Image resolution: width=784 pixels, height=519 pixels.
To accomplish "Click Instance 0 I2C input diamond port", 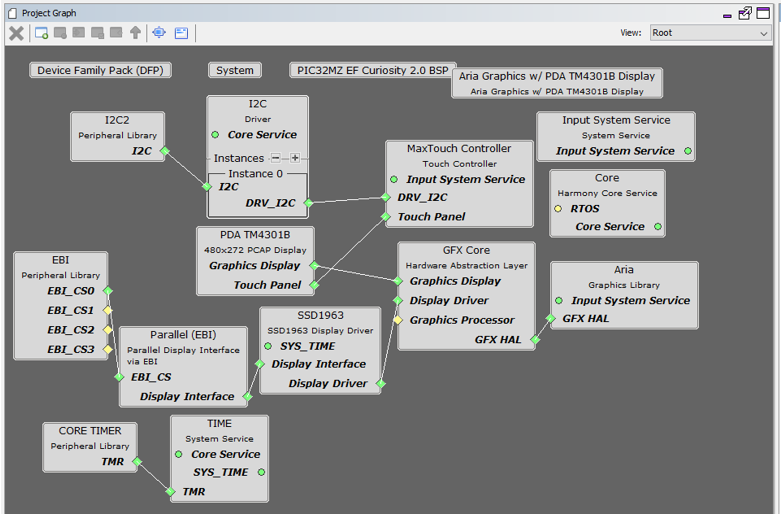I will (208, 187).
